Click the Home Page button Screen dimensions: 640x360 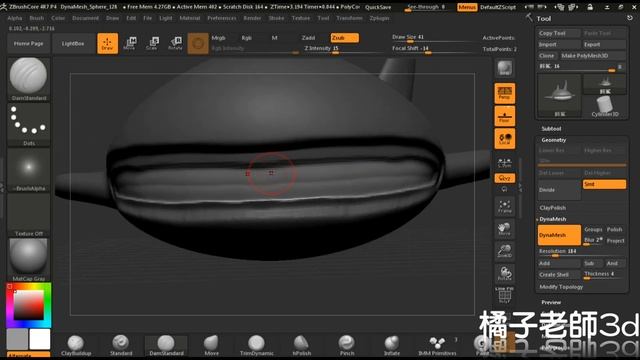pos(29,43)
